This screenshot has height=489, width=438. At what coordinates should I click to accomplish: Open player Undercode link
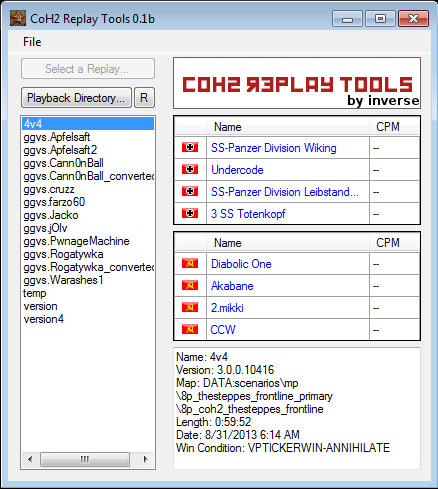point(237,170)
